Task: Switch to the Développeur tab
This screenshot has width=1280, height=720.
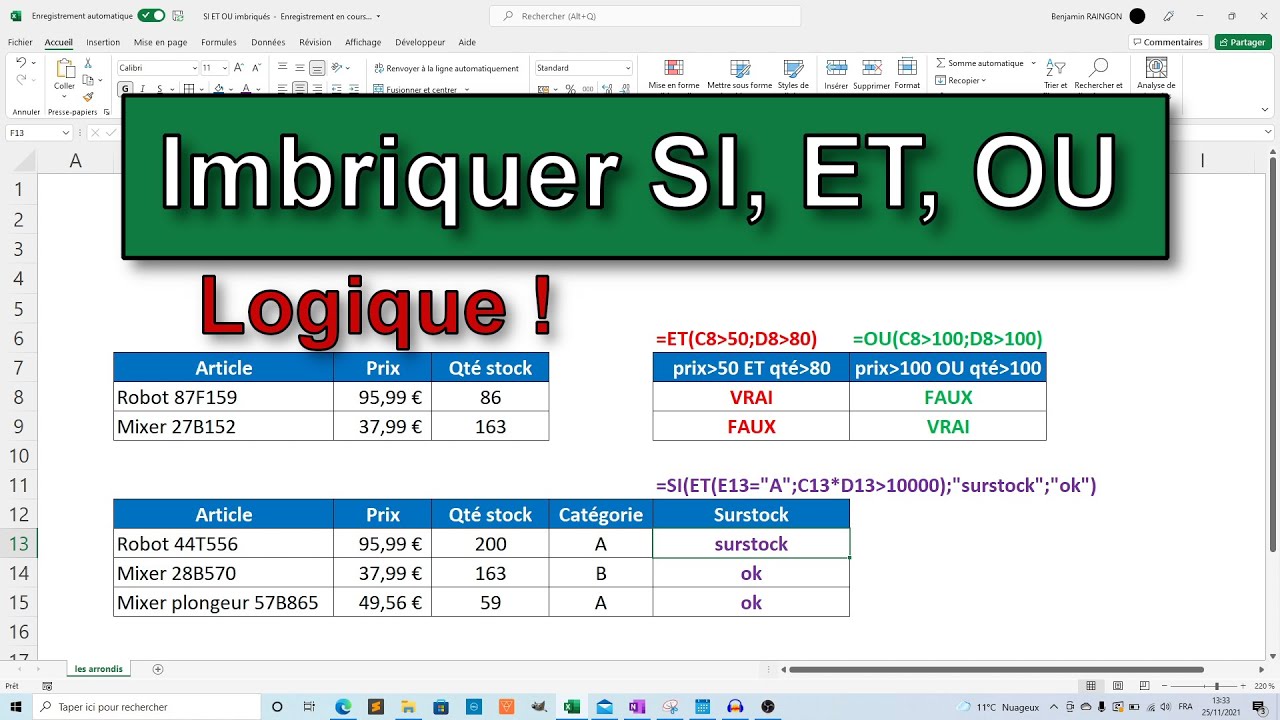Action: click(420, 42)
